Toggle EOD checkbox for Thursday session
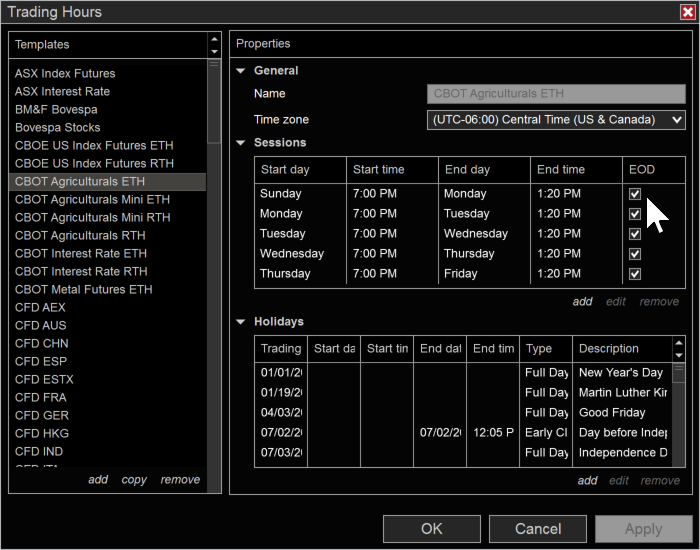The width and height of the screenshot is (700, 550). coord(635,274)
